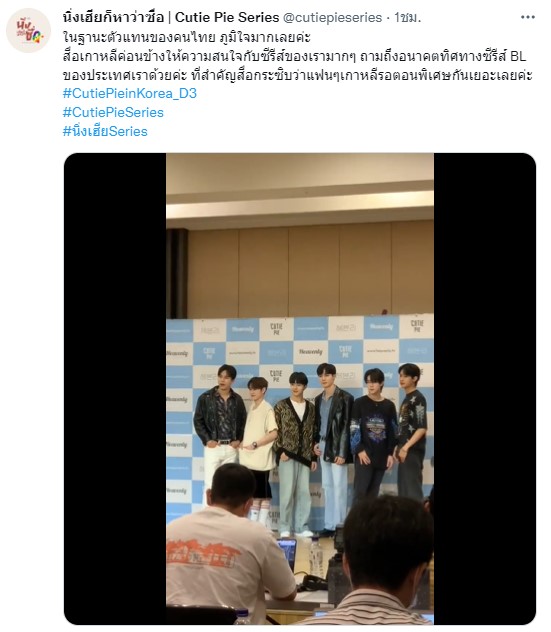Click the display name นิ่งเฮียก็หาว่าซื่อ | Cutie Pie Series
Image resolution: width=551 pixels, height=632 pixels.
click(x=171, y=17)
